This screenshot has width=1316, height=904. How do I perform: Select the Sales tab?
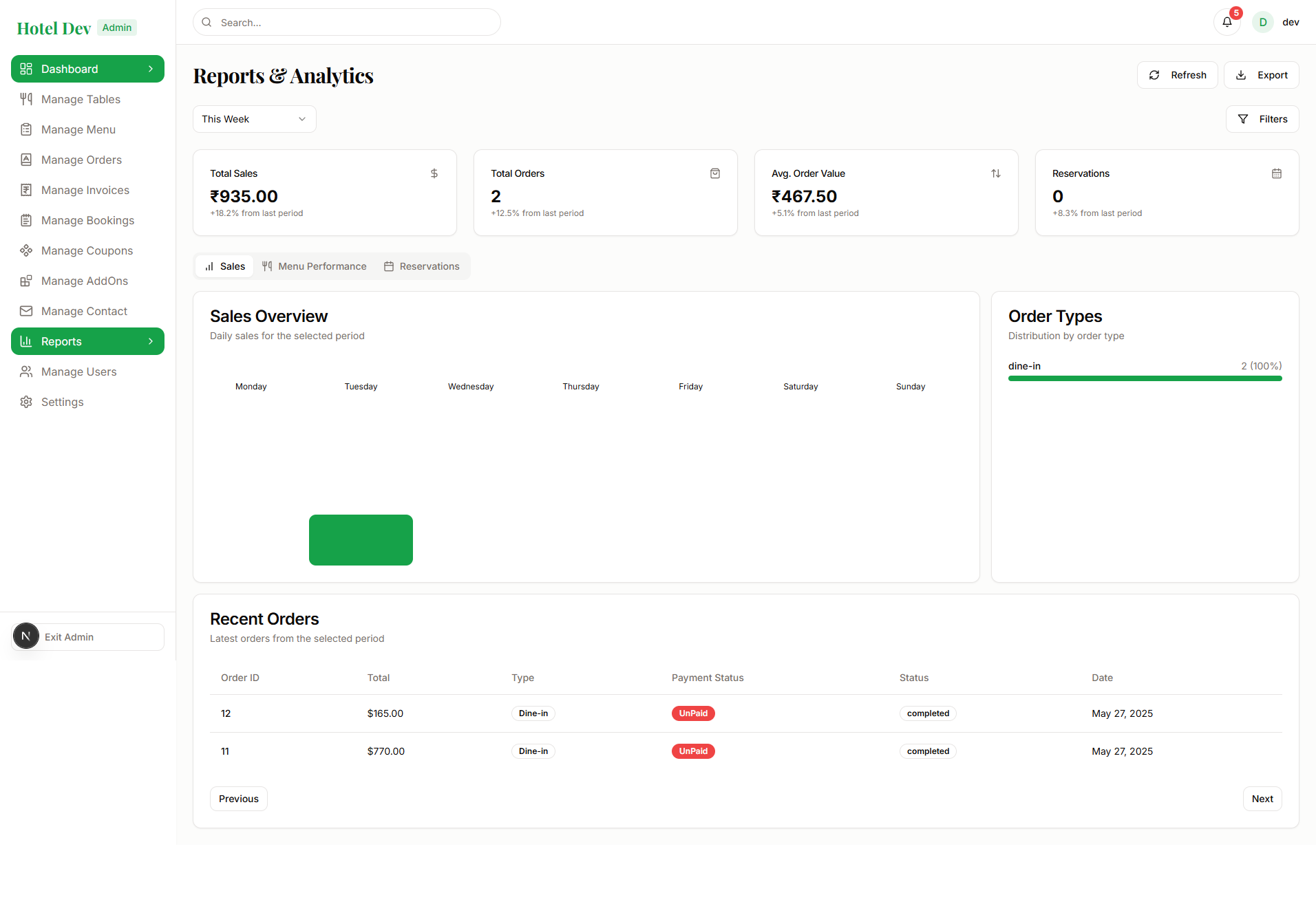coord(225,266)
